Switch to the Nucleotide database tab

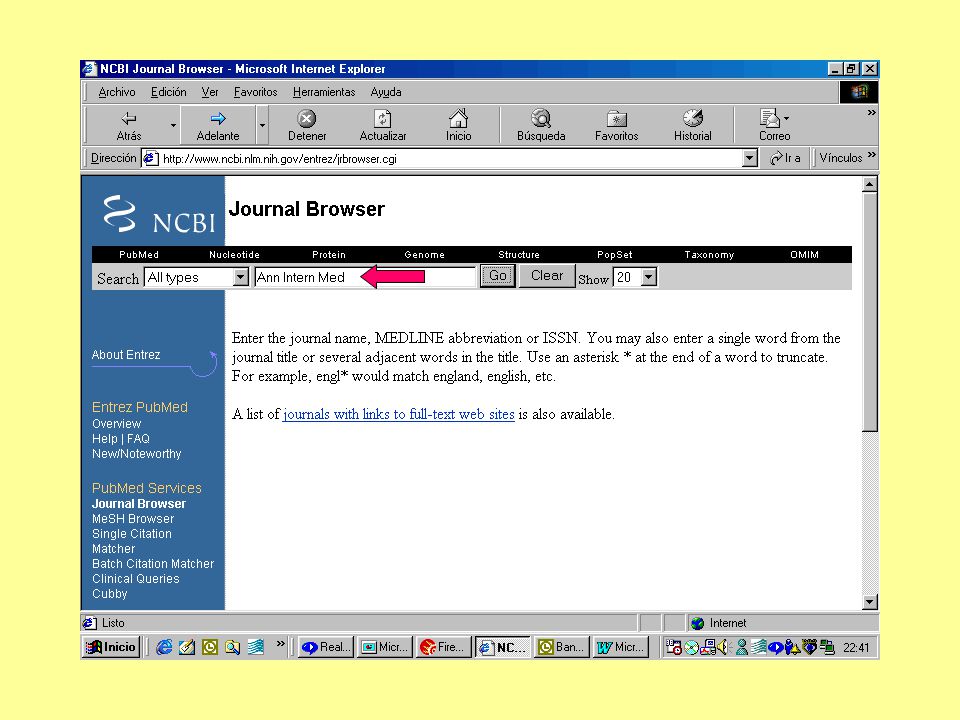point(234,255)
